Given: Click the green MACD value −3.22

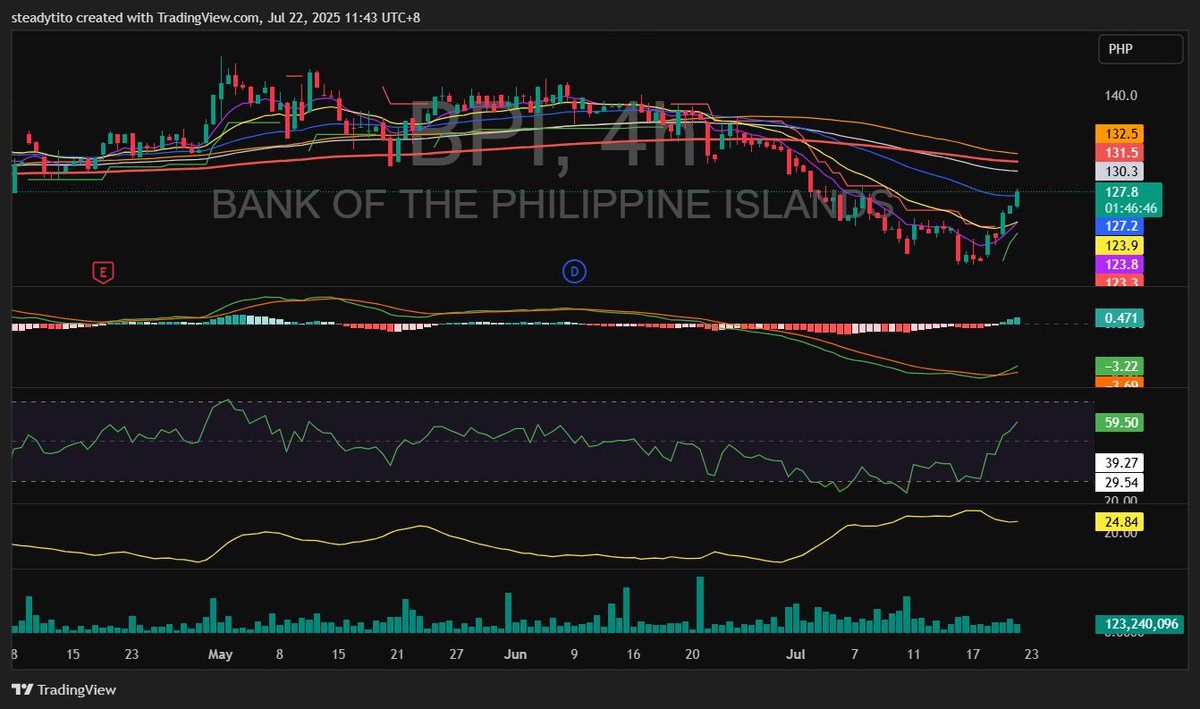Looking at the screenshot, I should click(x=1119, y=366).
